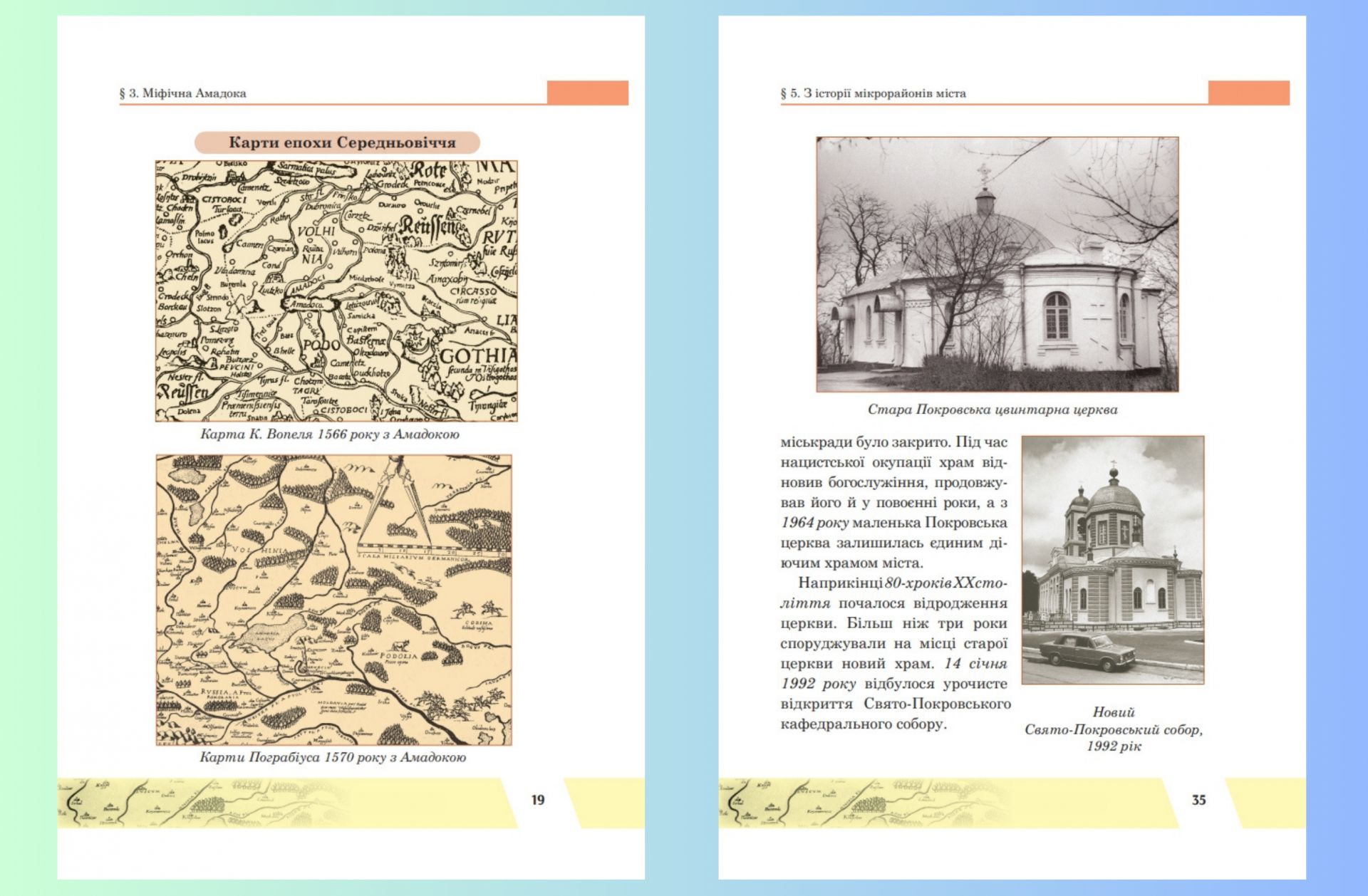Screen dimensions: 1368x896
Task: Click caption 'Карти Пограбіуса 1570 року з Амадокою'
Action: click(333, 757)
